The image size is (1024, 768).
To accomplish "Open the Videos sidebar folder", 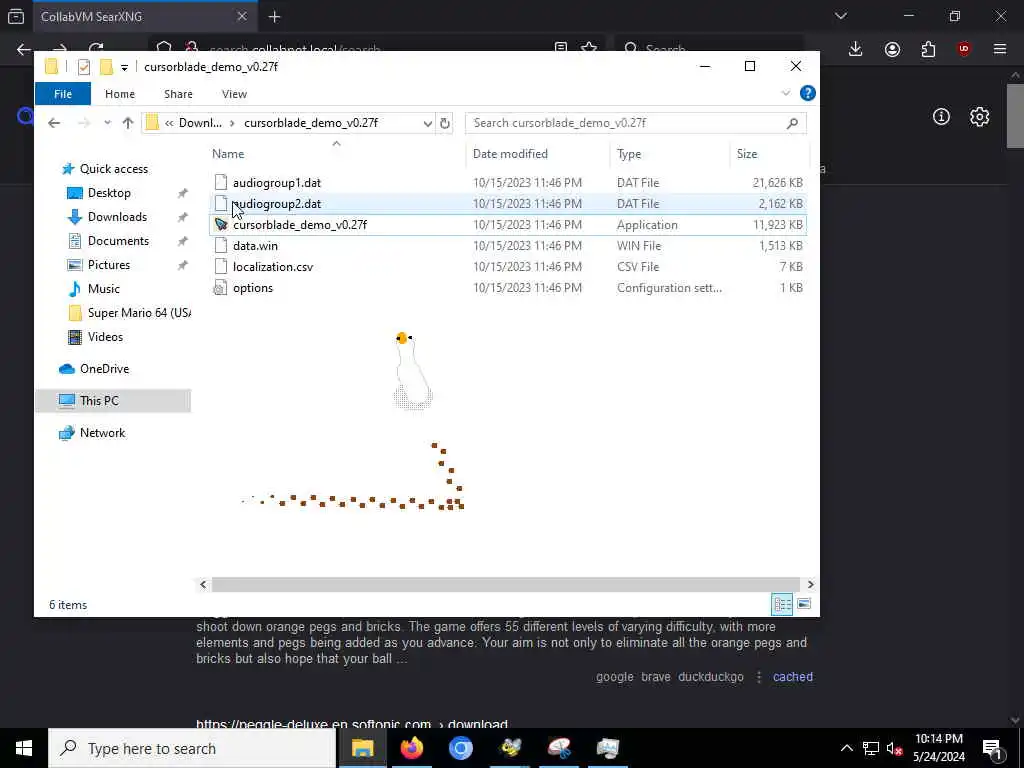I will tap(105, 337).
